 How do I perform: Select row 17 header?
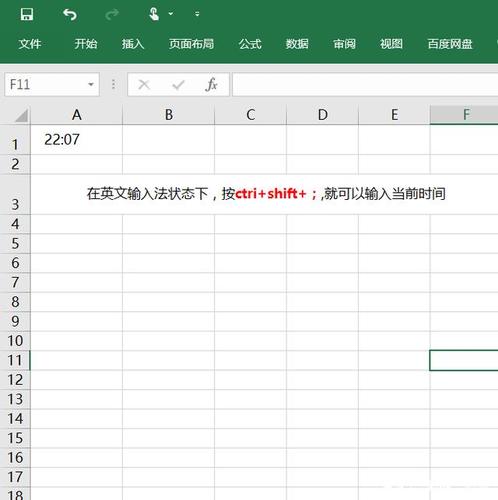(x=15, y=477)
